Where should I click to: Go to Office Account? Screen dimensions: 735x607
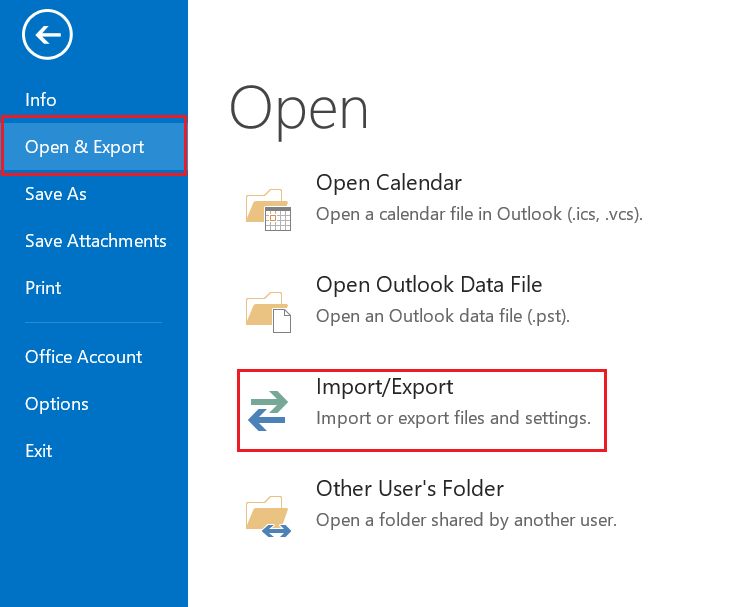point(84,357)
